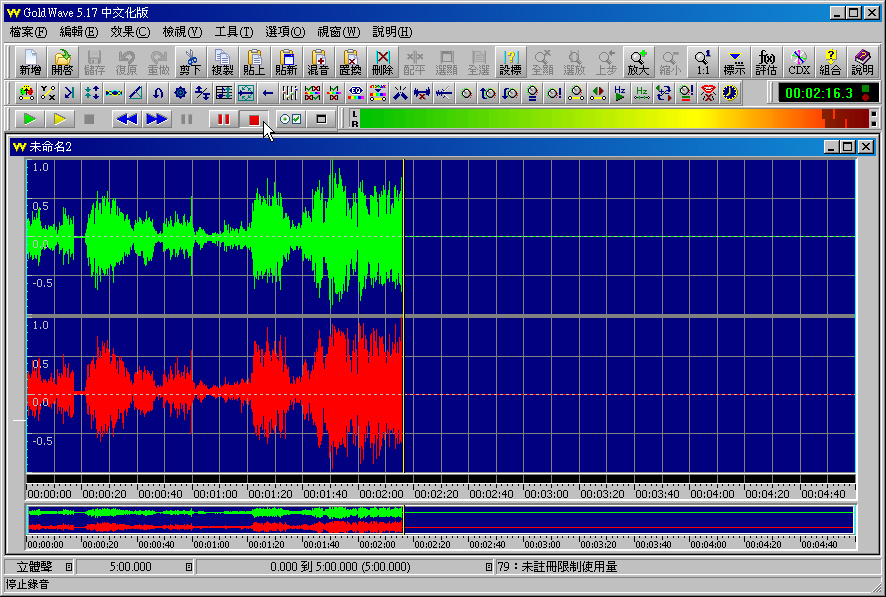Open the 效果 (Effects) menu
The image size is (886, 597).
[130, 32]
